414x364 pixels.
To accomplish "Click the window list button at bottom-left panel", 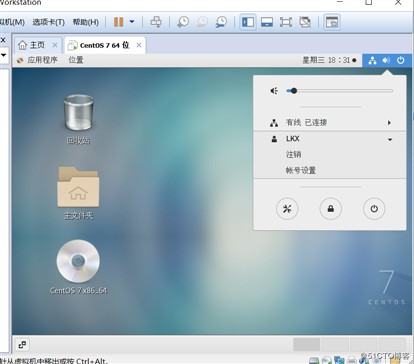I will (22, 344).
